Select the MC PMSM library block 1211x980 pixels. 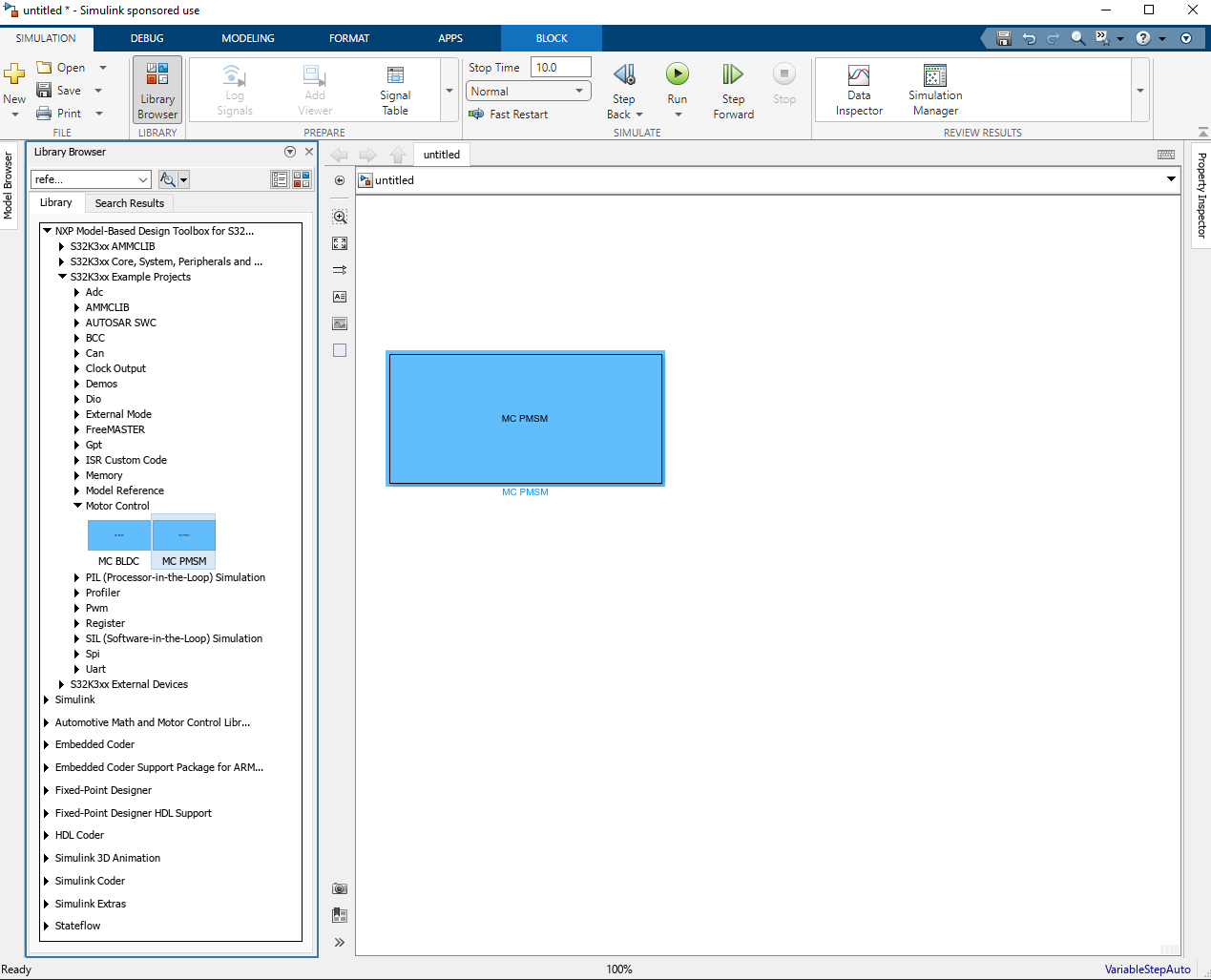click(183, 534)
